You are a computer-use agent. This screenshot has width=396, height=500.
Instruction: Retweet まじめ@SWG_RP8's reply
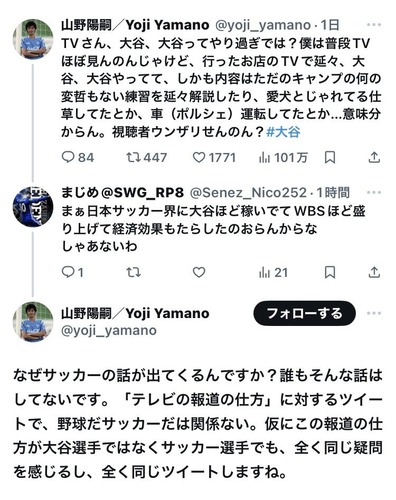tap(134, 273)
